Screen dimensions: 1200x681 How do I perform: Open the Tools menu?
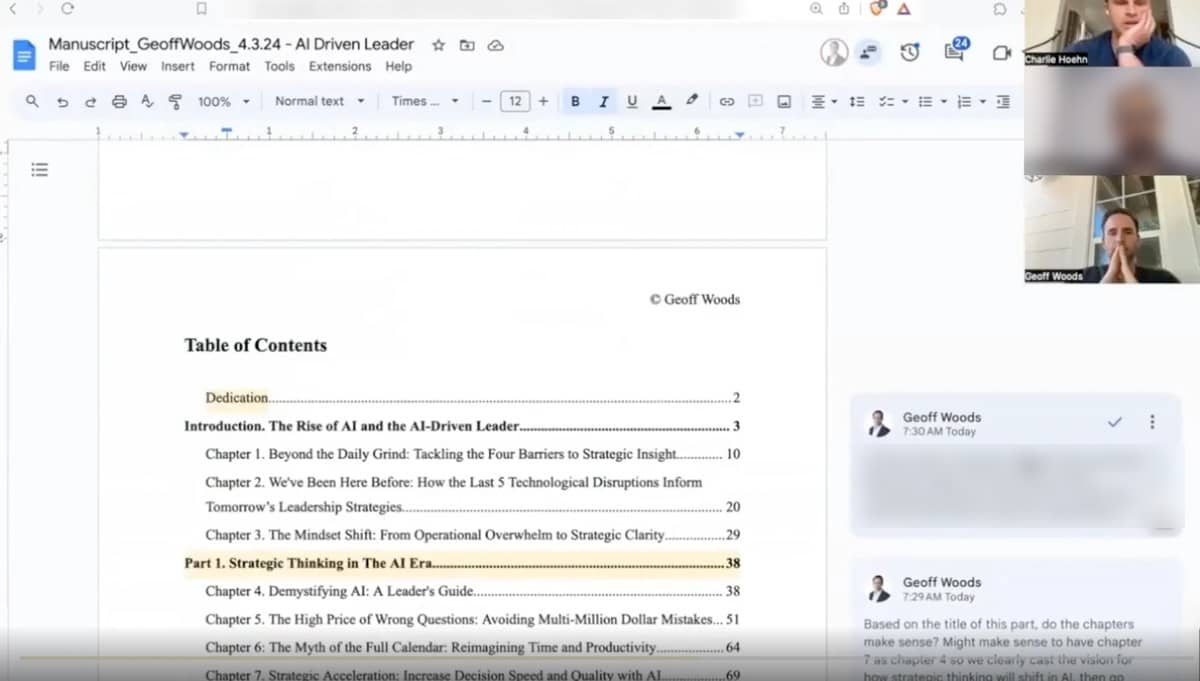pyautogui.click(x=279, y=66)
